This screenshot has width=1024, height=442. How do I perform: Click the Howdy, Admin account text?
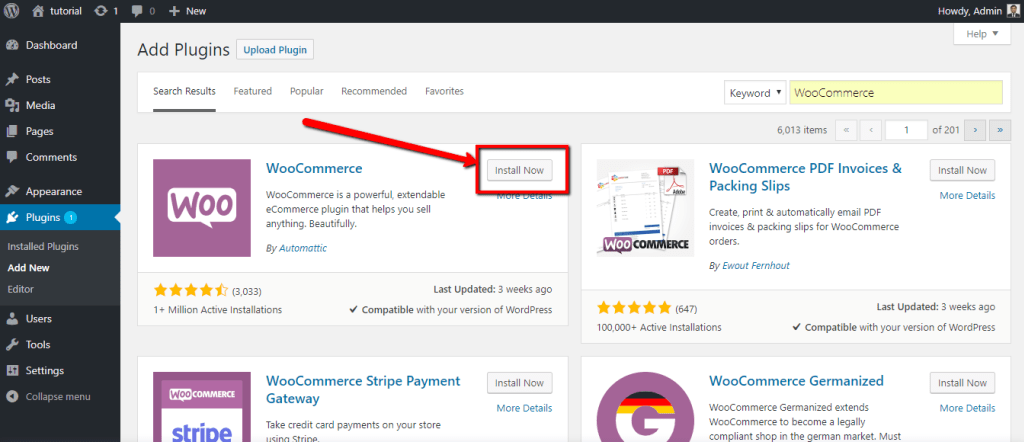click(968, 10)
